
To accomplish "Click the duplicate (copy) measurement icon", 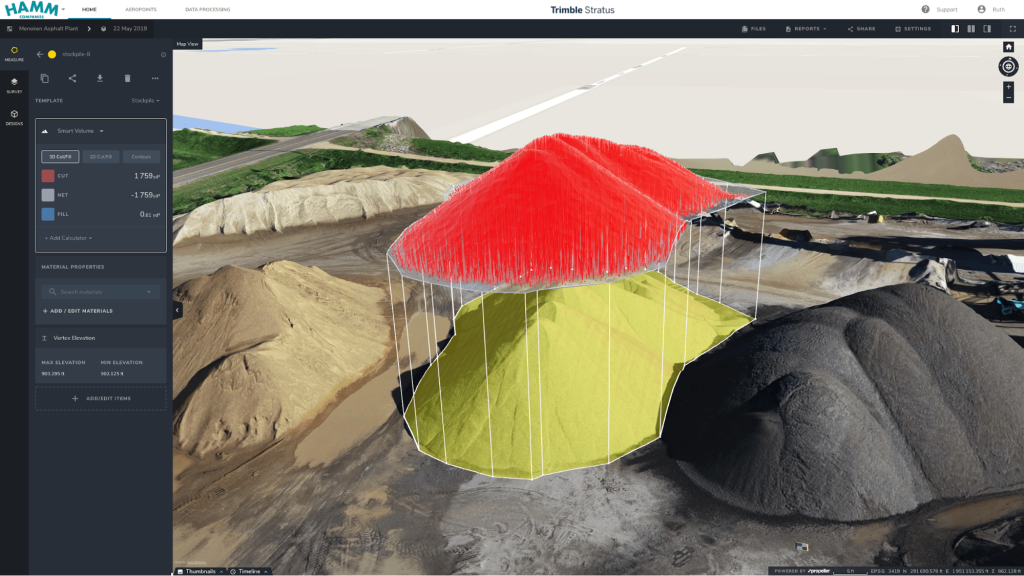I will coord(44,78).
